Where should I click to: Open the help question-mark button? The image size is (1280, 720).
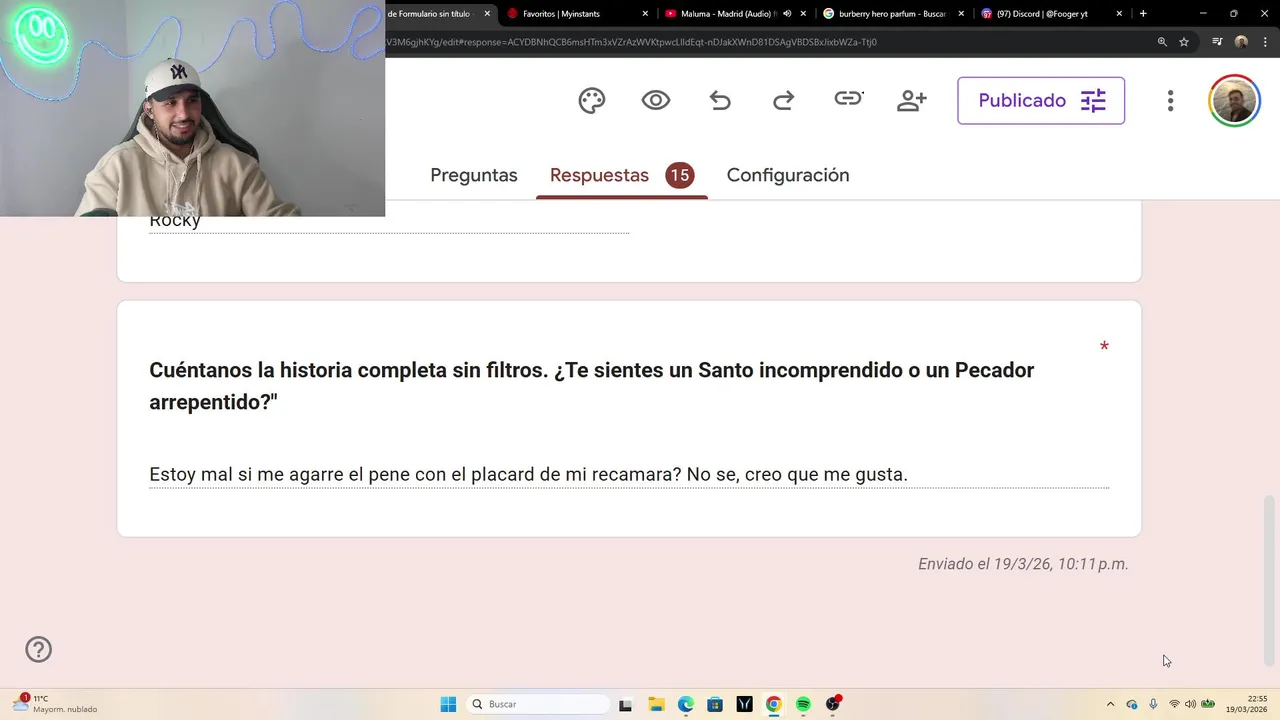38,650
